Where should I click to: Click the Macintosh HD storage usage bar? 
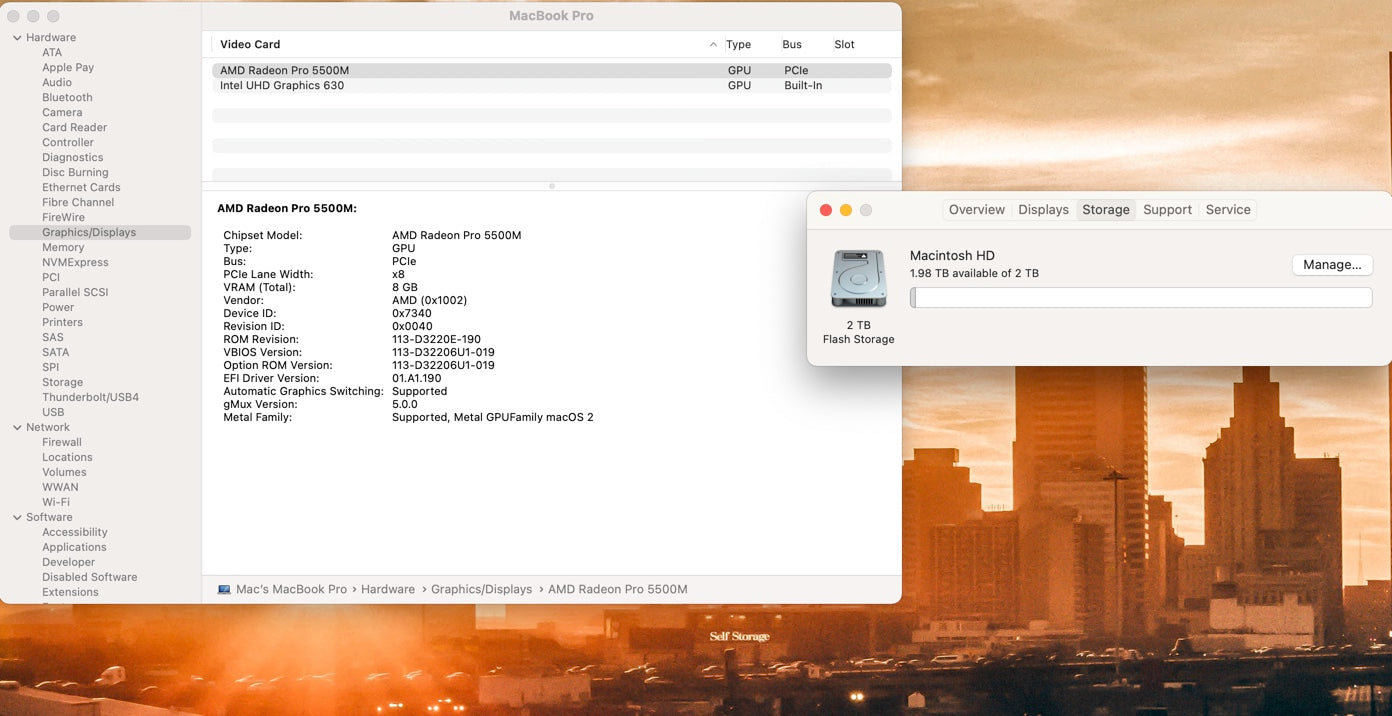tap(1140, 298)
